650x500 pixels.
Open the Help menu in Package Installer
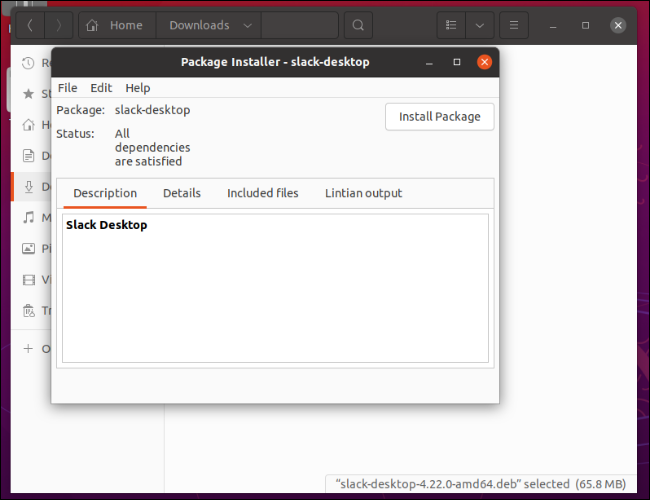pyautogui.click(x=138, y=88)
